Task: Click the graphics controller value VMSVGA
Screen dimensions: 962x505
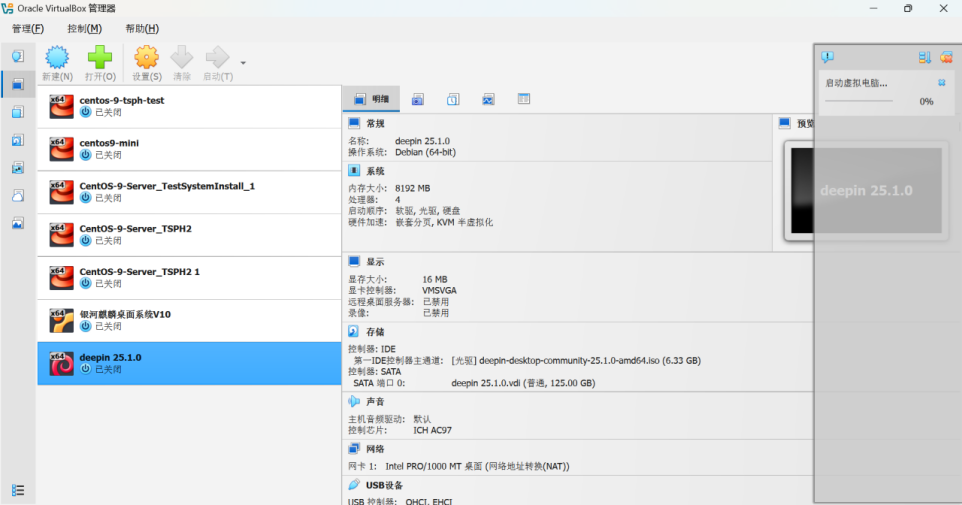Action: coord(439,290)
